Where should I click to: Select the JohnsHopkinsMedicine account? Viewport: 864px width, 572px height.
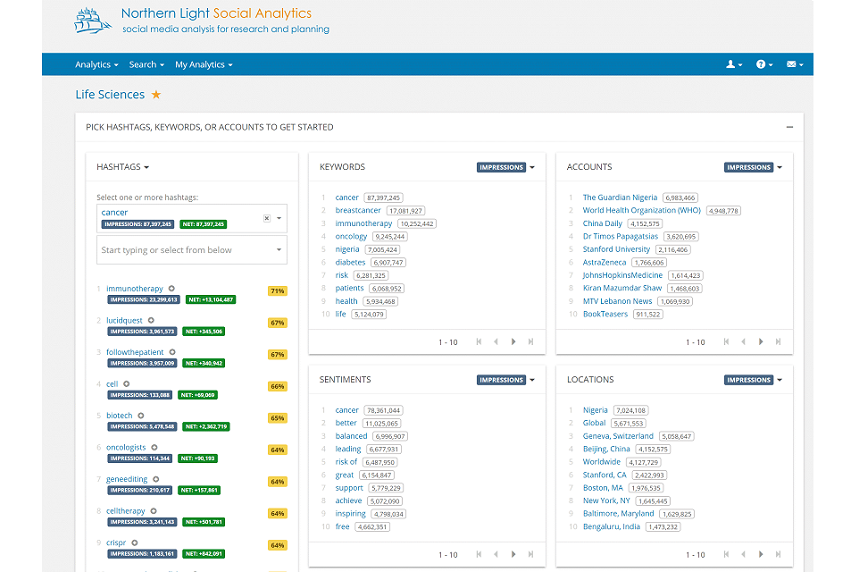[623, 275]
